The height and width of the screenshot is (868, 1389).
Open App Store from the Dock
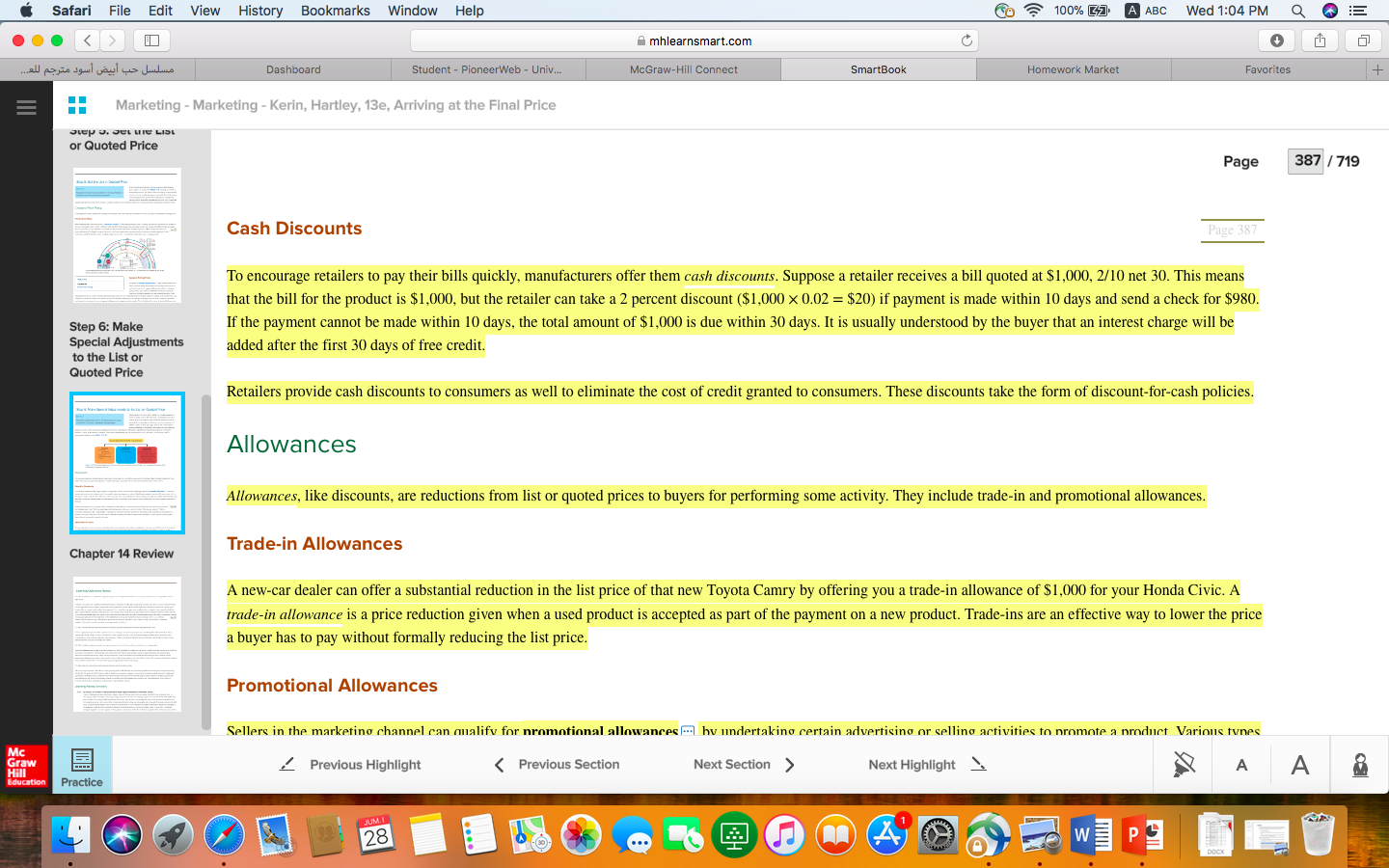pos(886,835)
